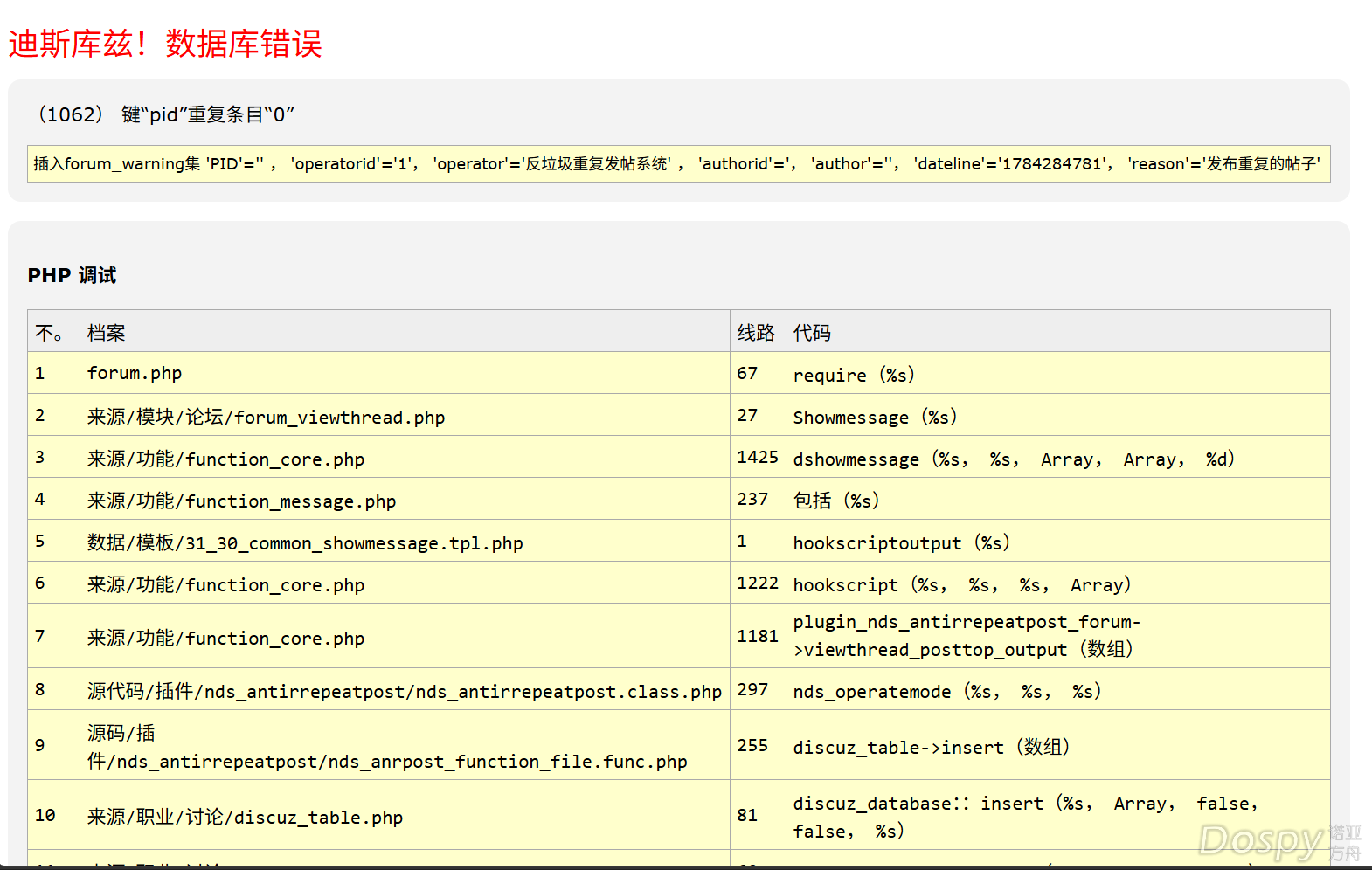This screenshot has height=870, width=1372.
Task: Click the PHP 调试 section heading
Action: coord(72,275)
